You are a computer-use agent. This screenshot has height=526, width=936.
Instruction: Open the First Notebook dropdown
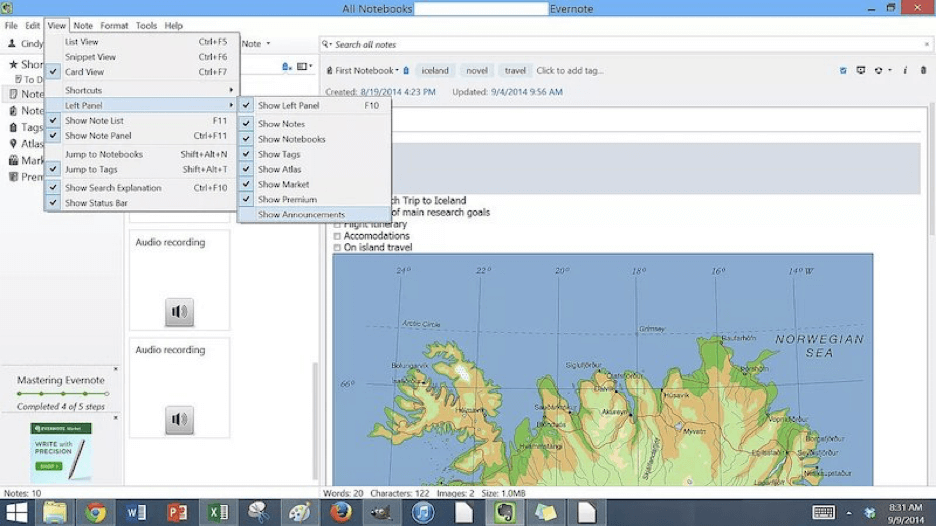(366, 71)
